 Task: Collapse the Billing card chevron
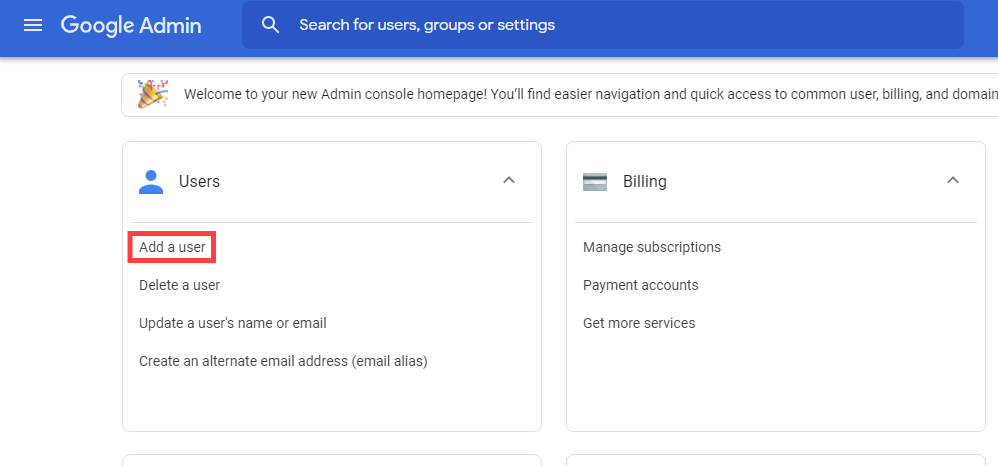[953, 180]
